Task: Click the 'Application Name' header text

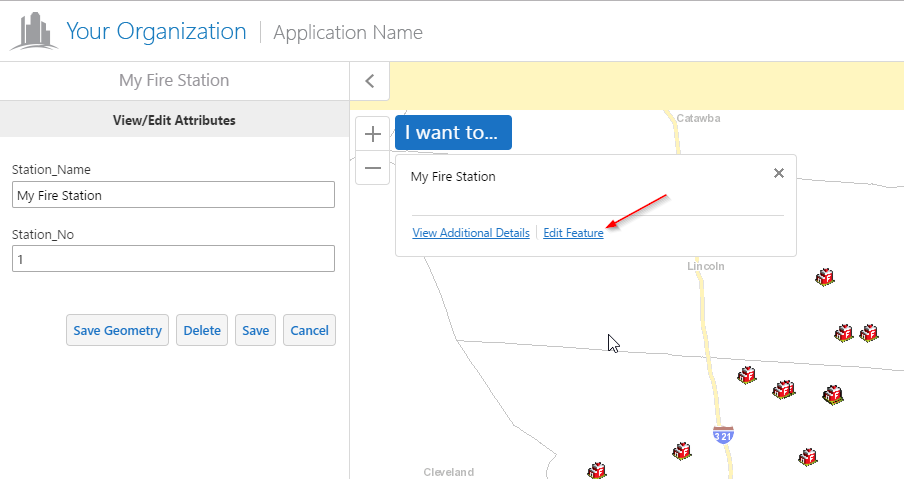Action: point(348,32)
